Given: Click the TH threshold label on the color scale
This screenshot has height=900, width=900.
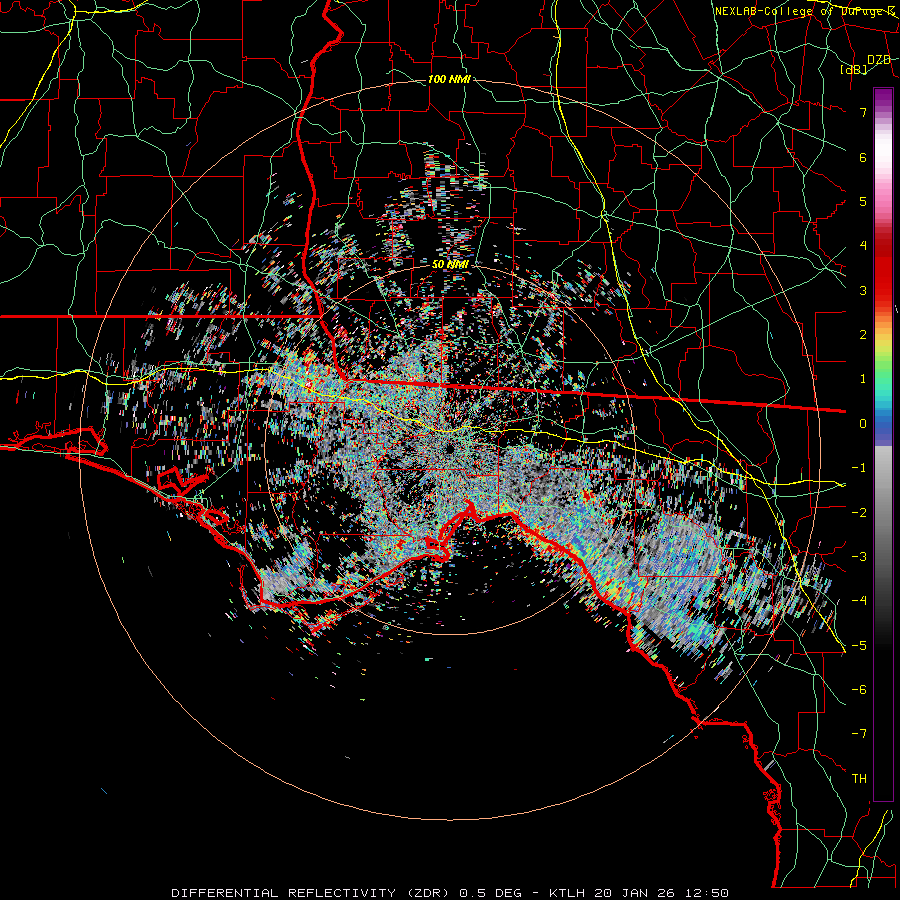Looking at the screenshot, I should (x=859, y=779).
